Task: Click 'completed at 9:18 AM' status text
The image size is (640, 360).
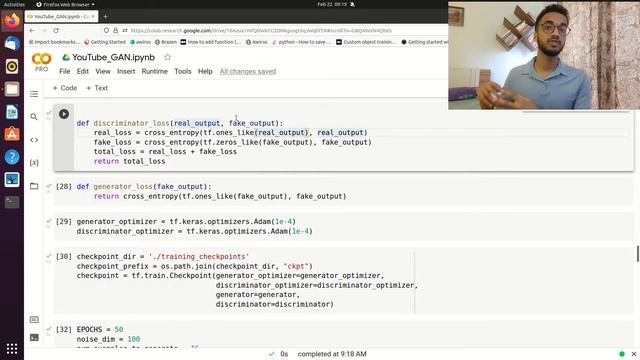Action: tap(332, 354)
